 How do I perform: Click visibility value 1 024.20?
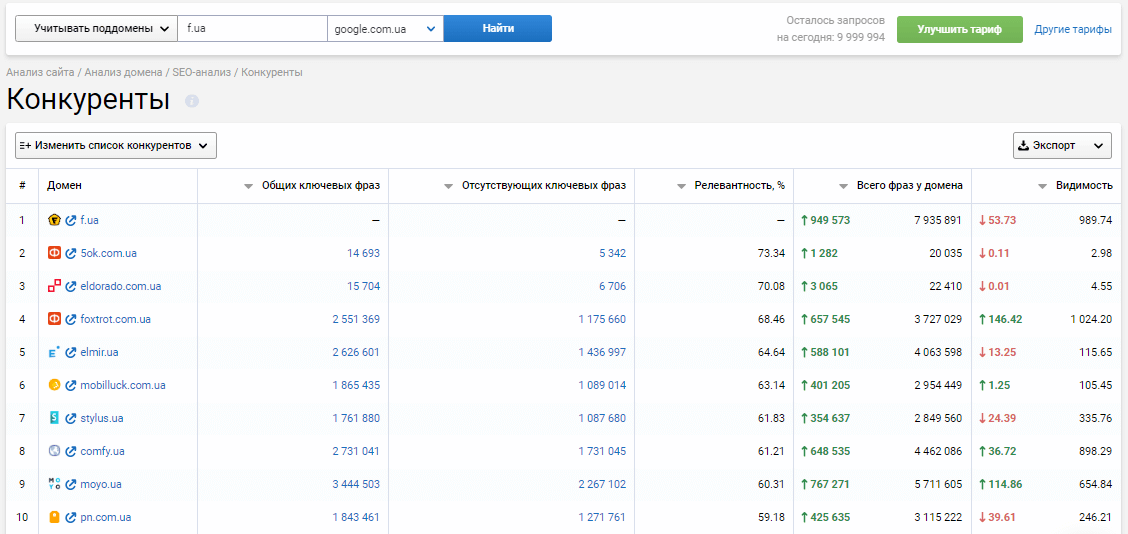pyautogui.click(x=1090, y=319)
